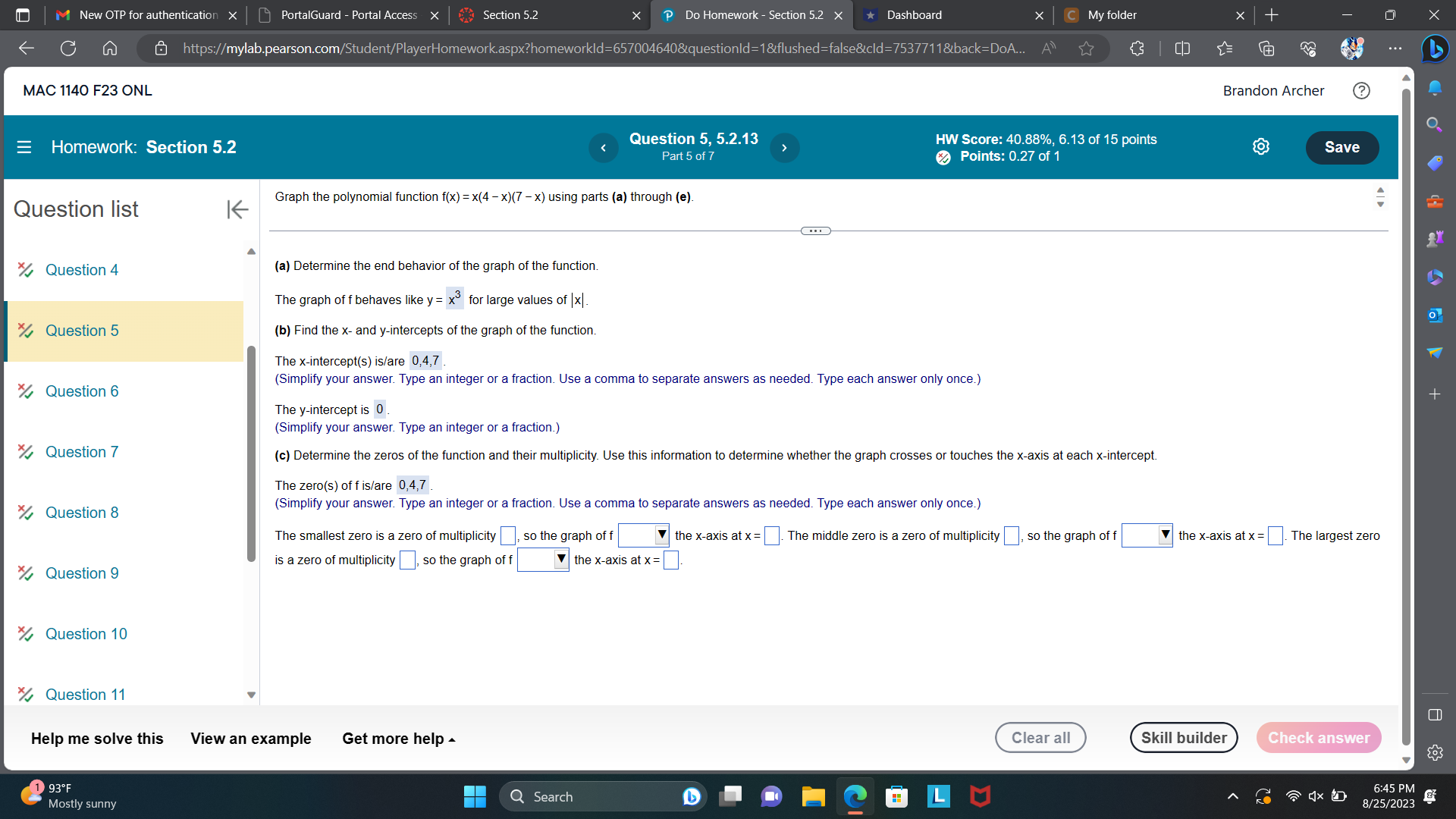Click the help question mark icon
Viewport: 1456px width, 819px height.
[1361, 91]
